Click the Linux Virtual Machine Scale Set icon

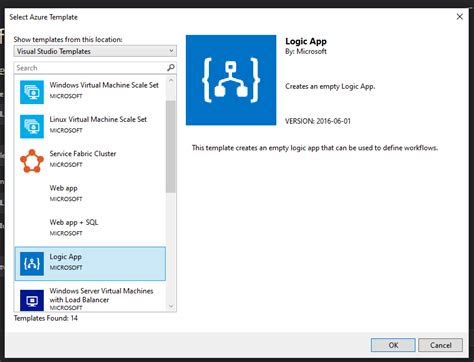[x=32, y=126]
